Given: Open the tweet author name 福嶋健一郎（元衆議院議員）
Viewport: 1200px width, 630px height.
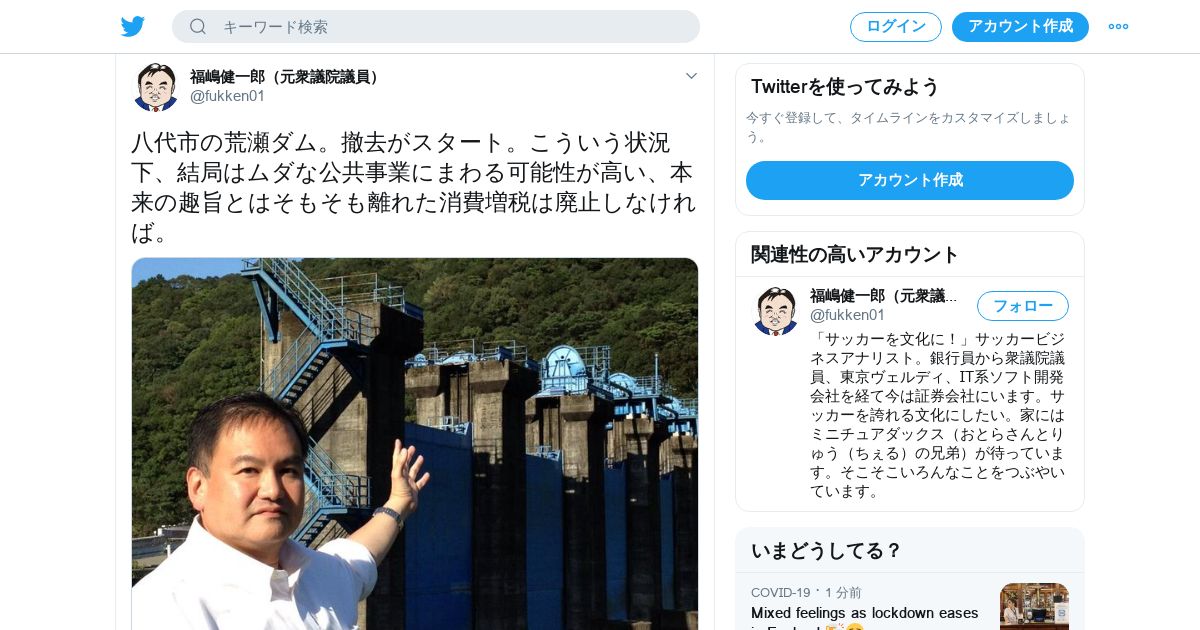Looking at the screenshot, I should click(x=287, y=77).
